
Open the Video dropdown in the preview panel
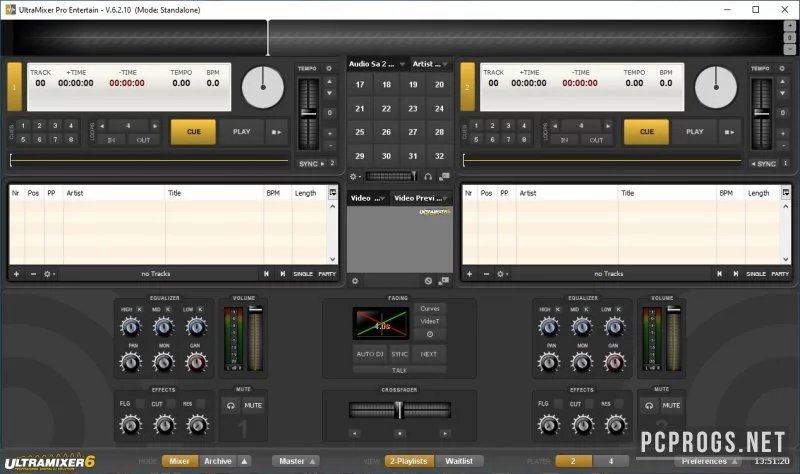367,198
